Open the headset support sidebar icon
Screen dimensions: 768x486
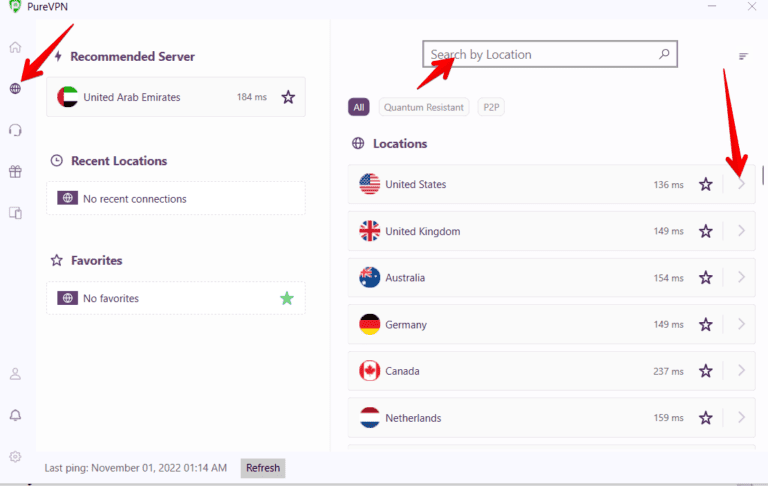click(15, 130)
